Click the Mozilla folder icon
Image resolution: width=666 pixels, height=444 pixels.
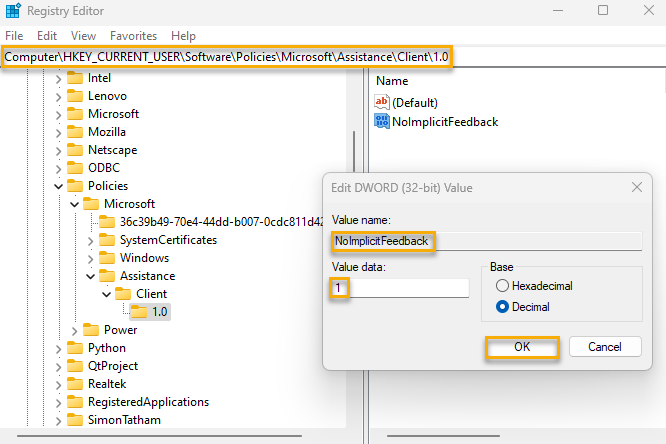pos(75,132)
